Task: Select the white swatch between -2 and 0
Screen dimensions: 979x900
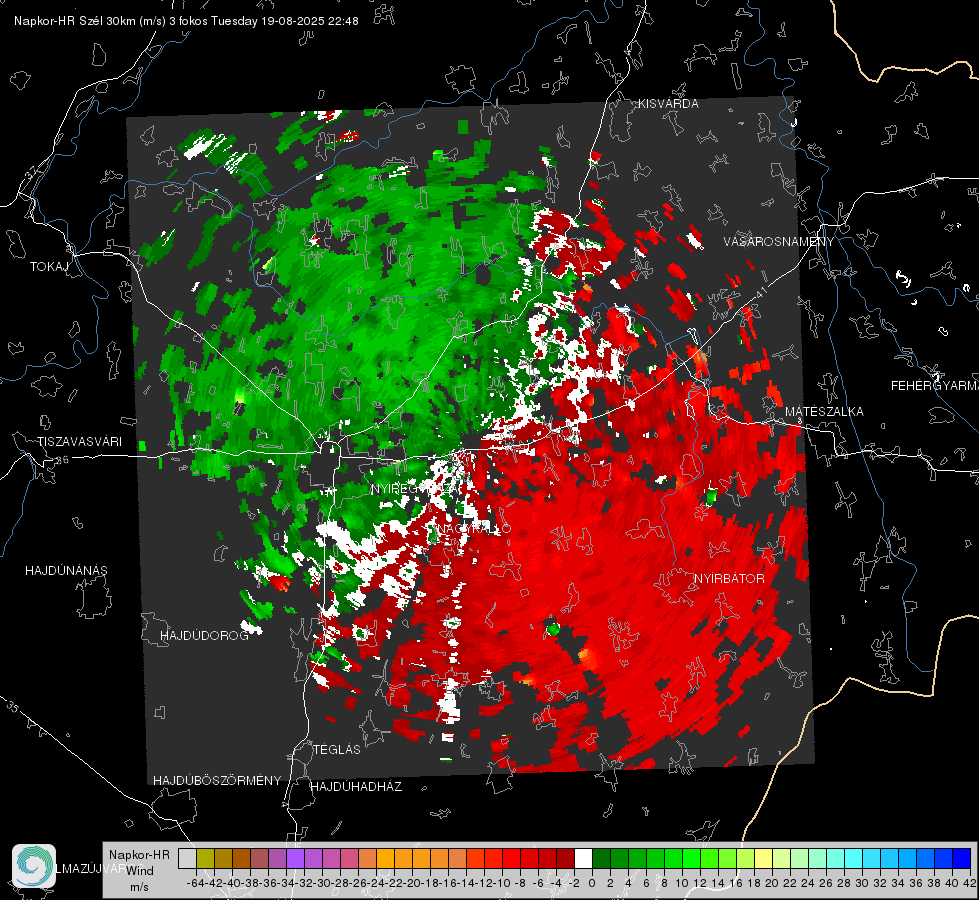Action: pyautogui.click(x=583, y=858)
